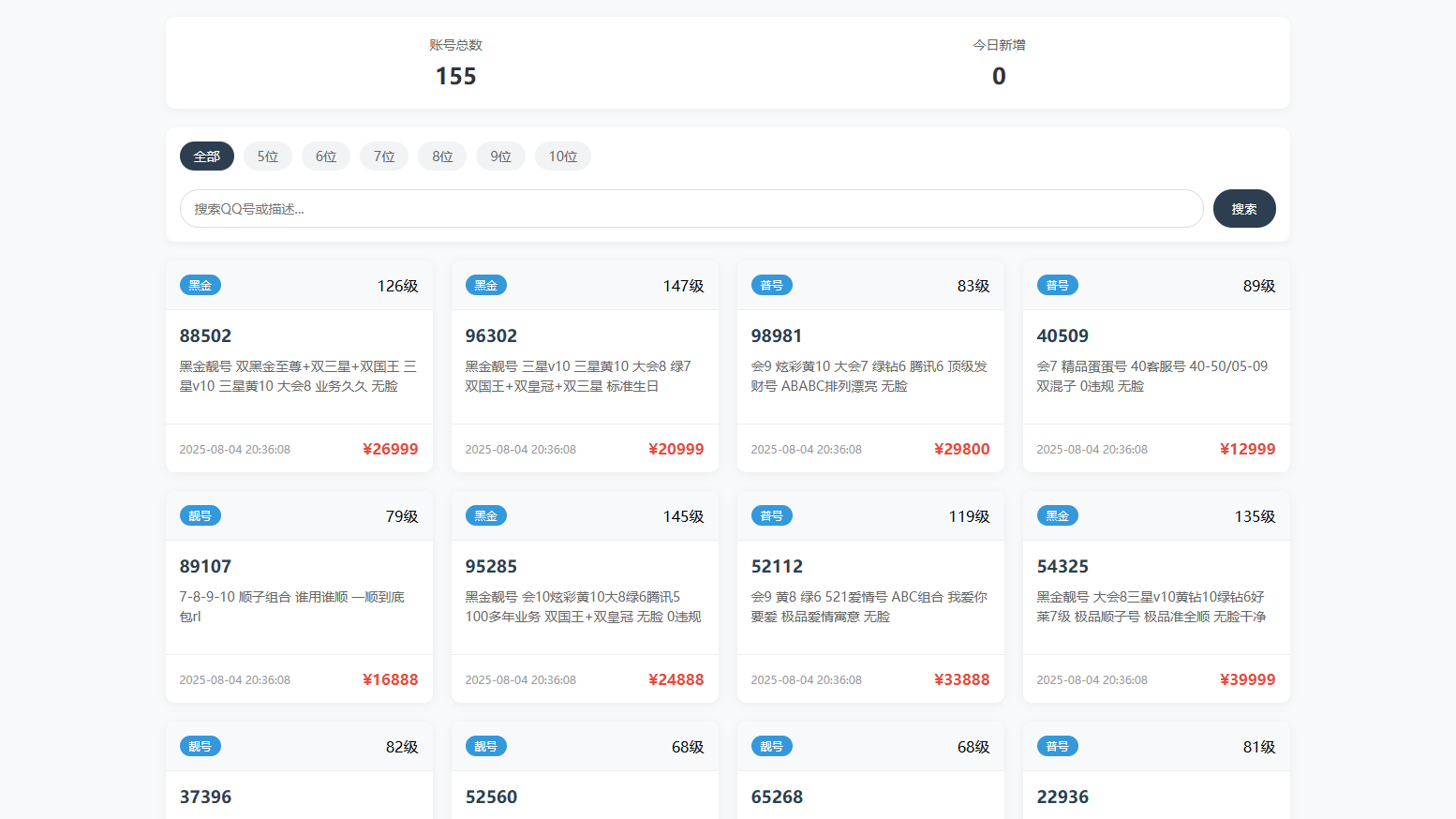Enable the 10位 number filter
This screenshot has width=1456, height=819.
point(562,156)
